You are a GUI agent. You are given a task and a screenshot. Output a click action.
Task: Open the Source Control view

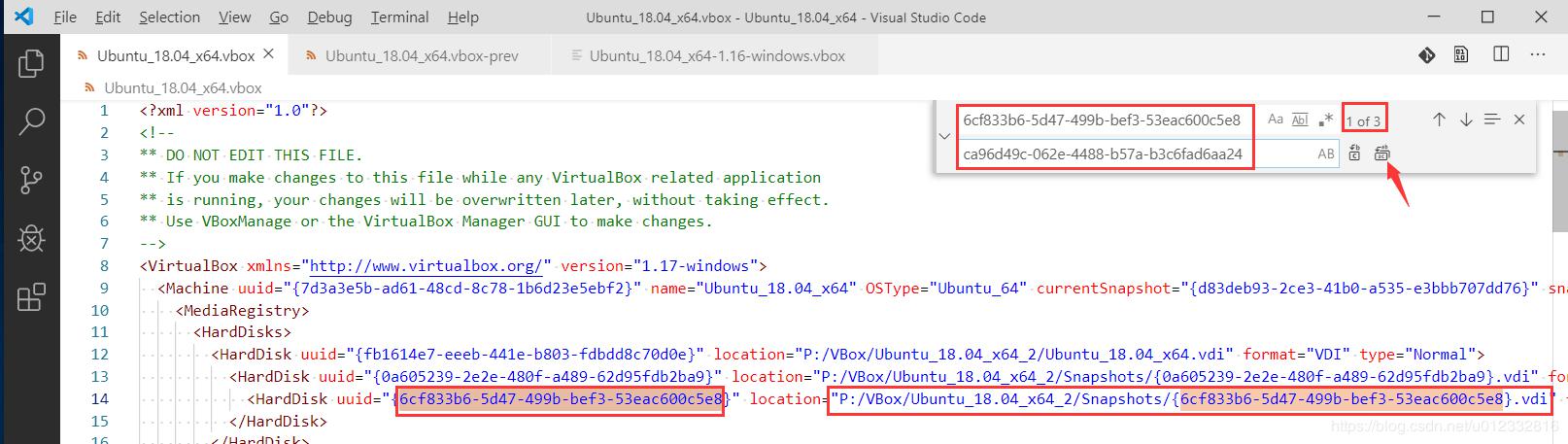tap(31, 180)
